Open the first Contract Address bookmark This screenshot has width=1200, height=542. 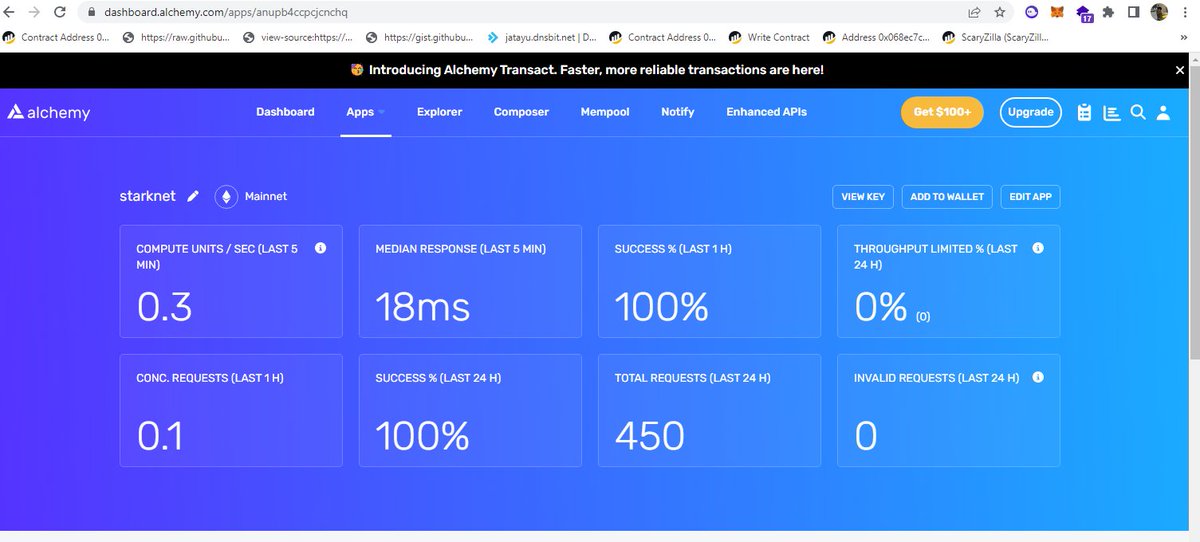56,38
